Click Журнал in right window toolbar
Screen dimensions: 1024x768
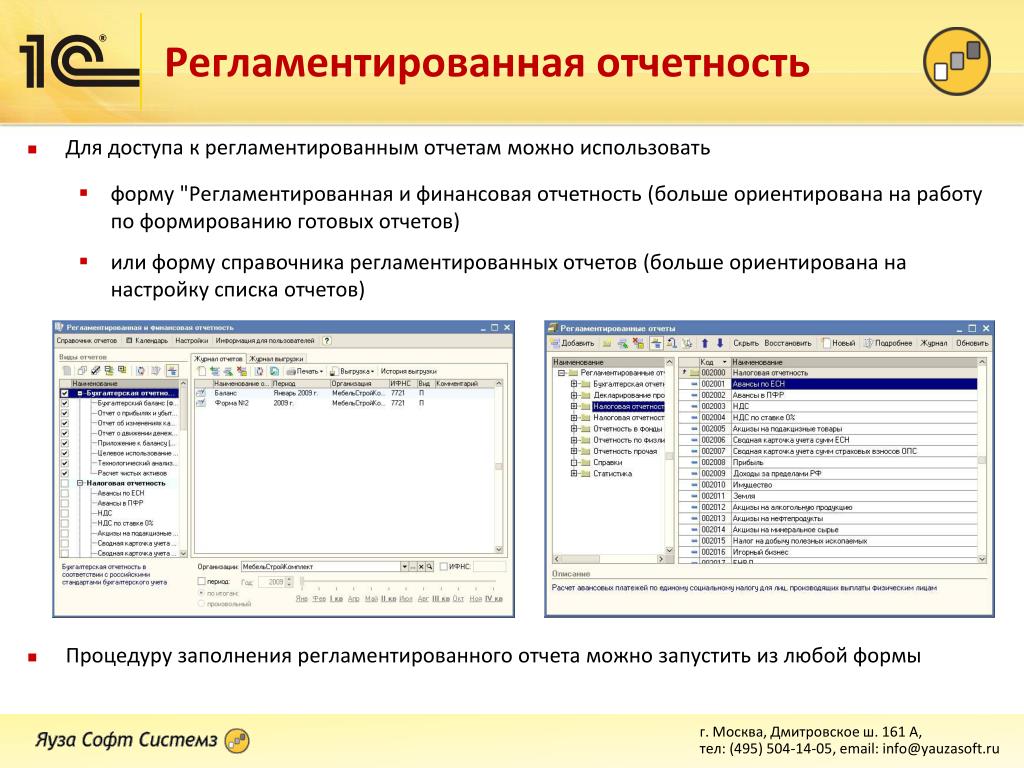[x=933, y=343]
